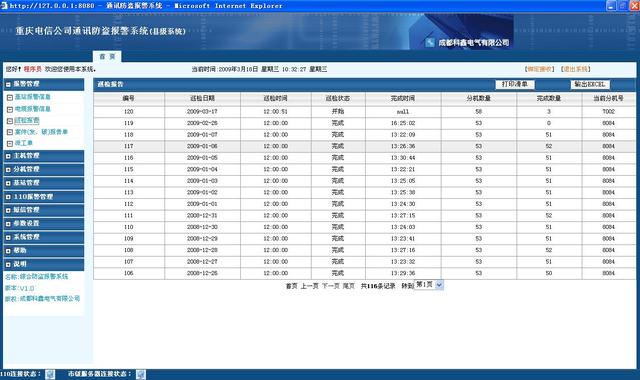Click the 巡检状态 column header
The width and height of the screenshot is (640, 380).
pyautogui.click(x=338, y=98)
